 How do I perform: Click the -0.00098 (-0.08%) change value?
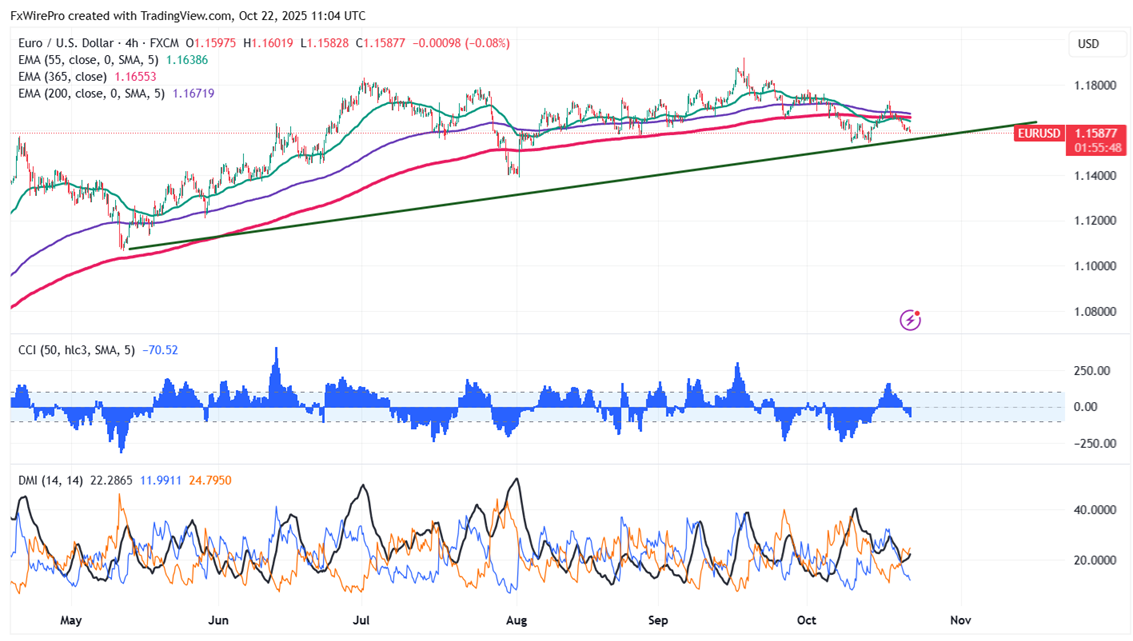461,43
